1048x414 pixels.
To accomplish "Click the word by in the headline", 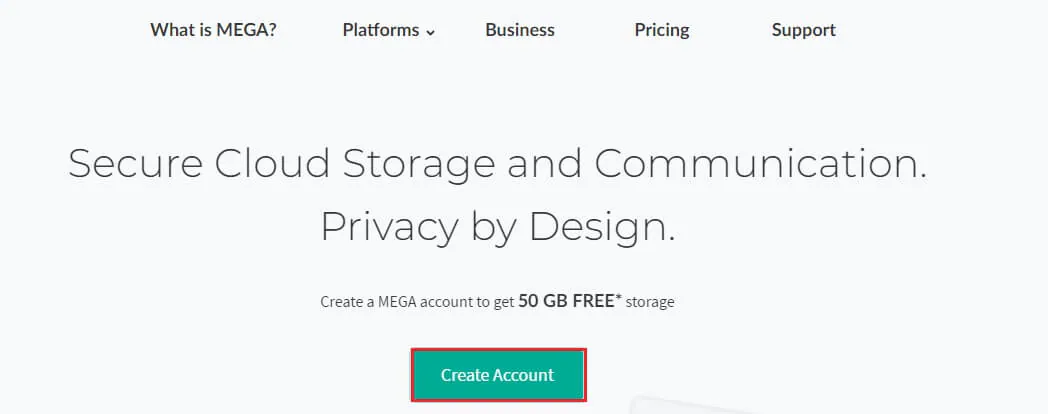I will pos(490,227).
